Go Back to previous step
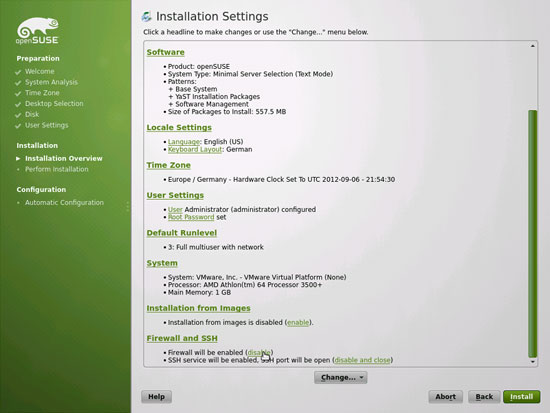This screenshot has height=413, width=550. pos(484,397)
